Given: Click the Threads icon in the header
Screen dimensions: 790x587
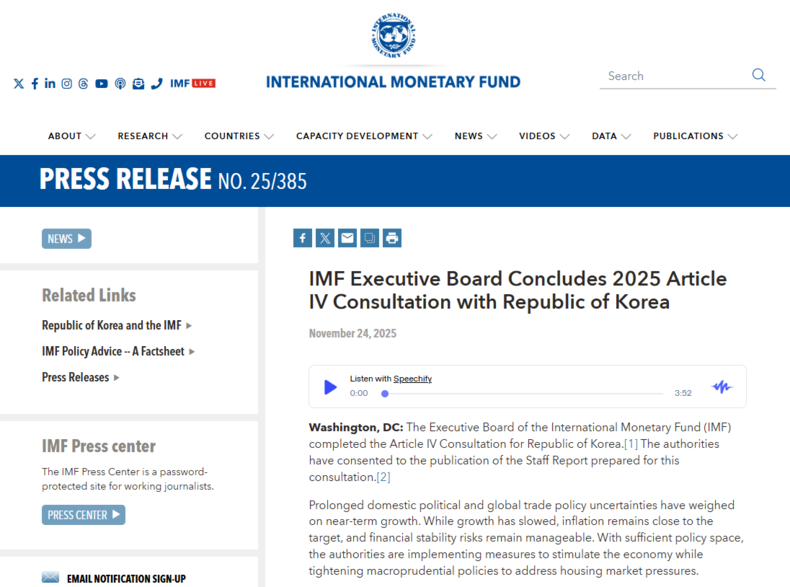Looking at the screenshot, I should pyautogui.click(x=84, y=84).
